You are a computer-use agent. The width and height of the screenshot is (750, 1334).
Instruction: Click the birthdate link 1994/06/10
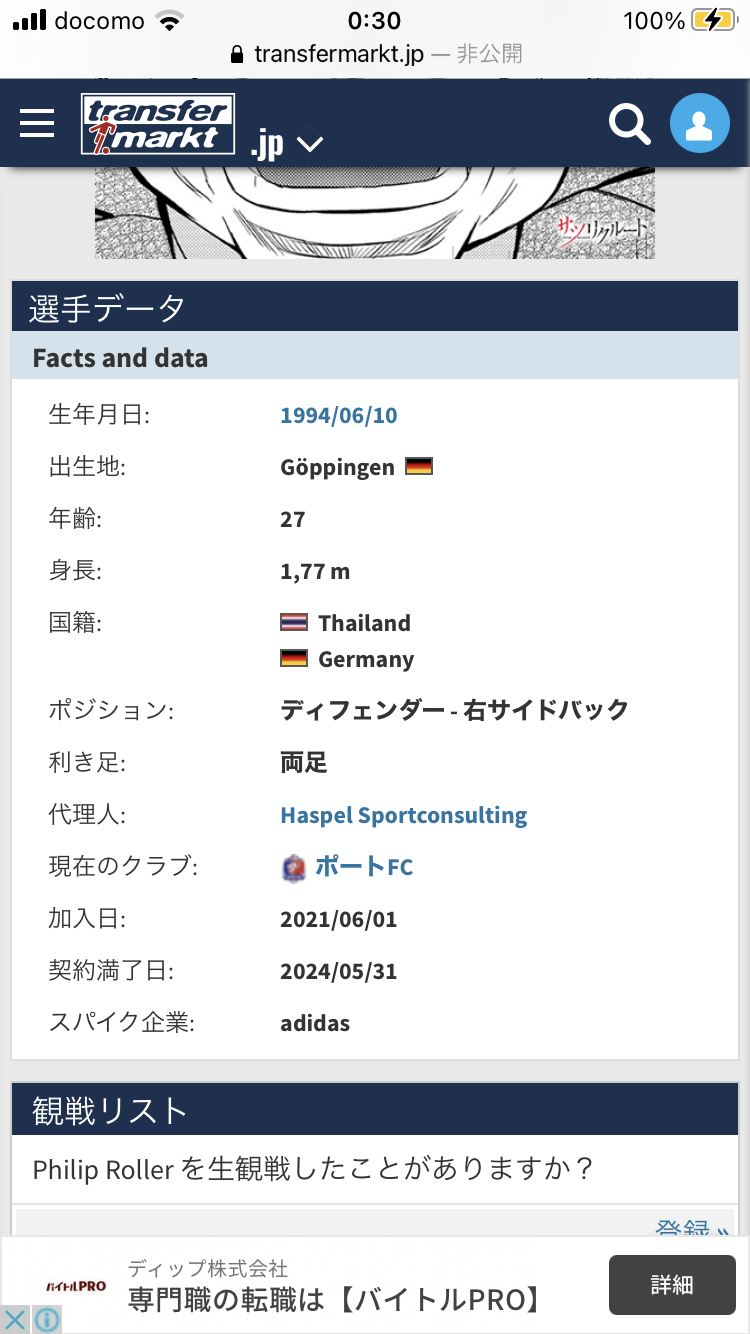coord(338,415)
